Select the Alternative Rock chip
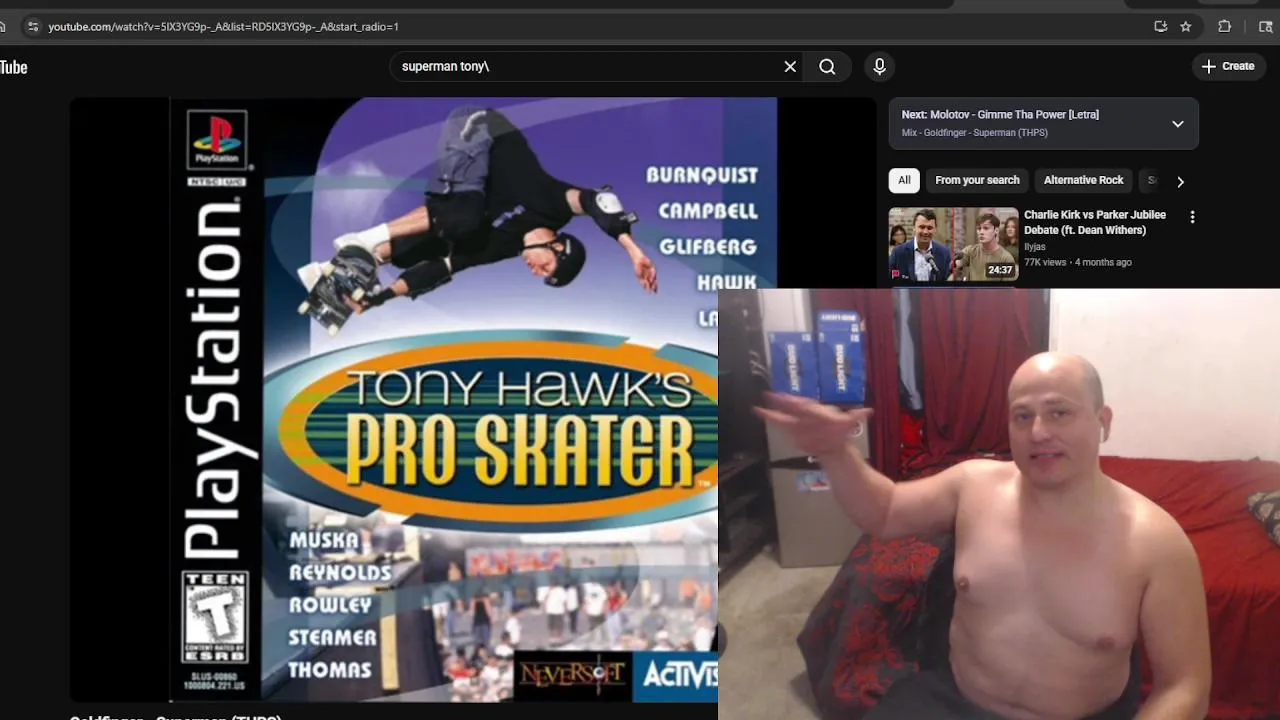This screenshot has height=720, width=1280. point(1083,181)
